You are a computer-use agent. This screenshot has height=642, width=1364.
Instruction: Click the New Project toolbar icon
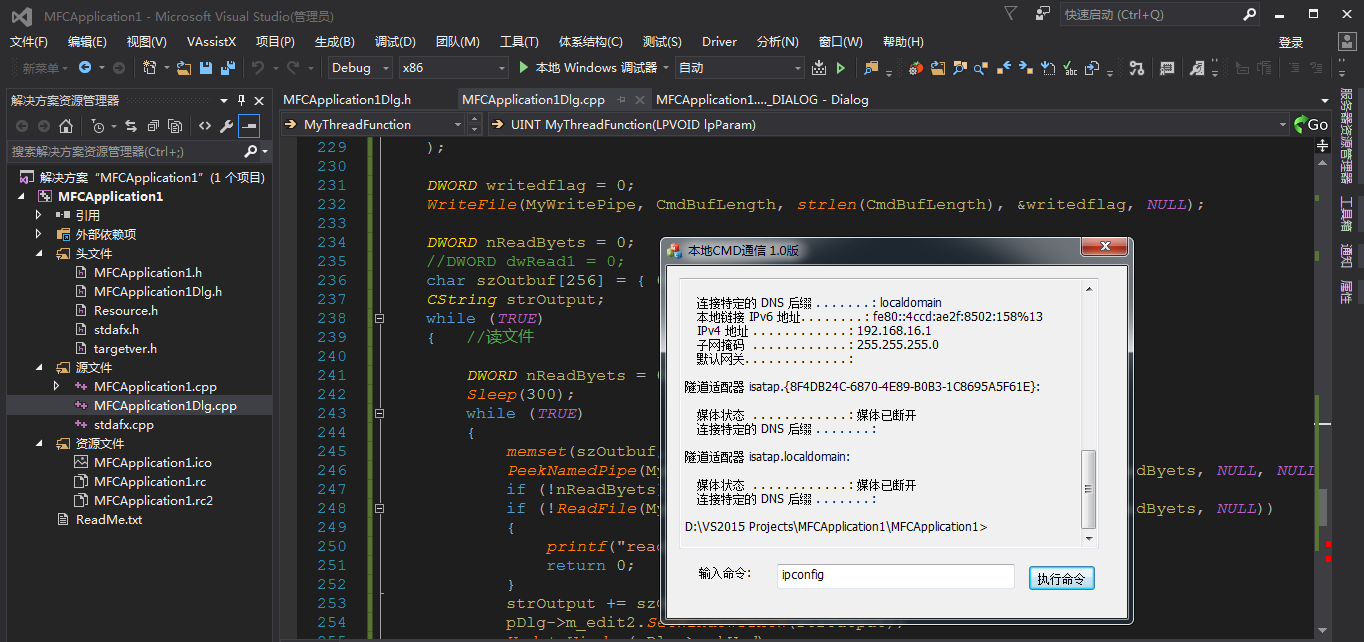[x=149, y=67]
